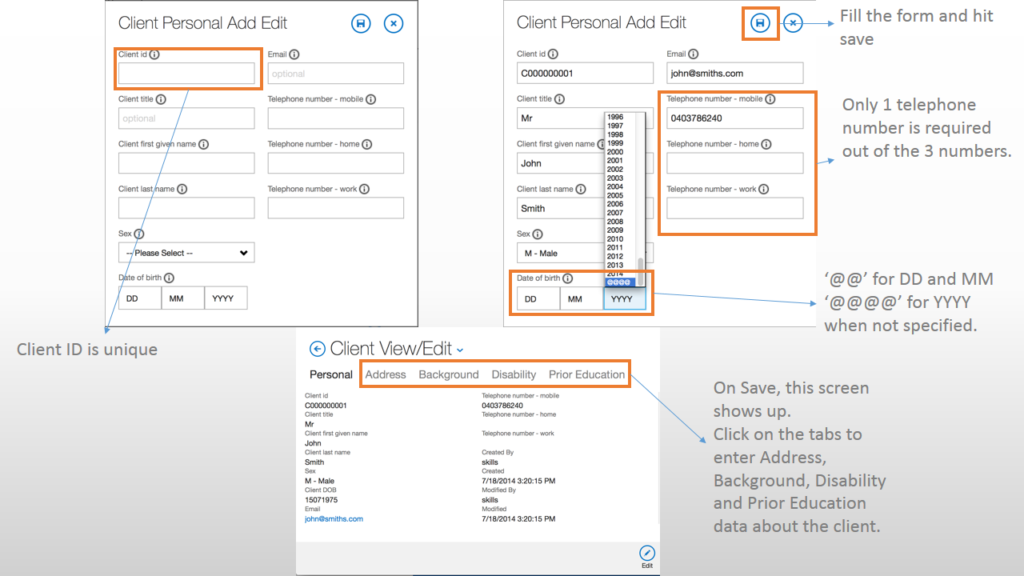Switch to the Address tab
The image size is (1024, 576).
[x=385, y=375]
